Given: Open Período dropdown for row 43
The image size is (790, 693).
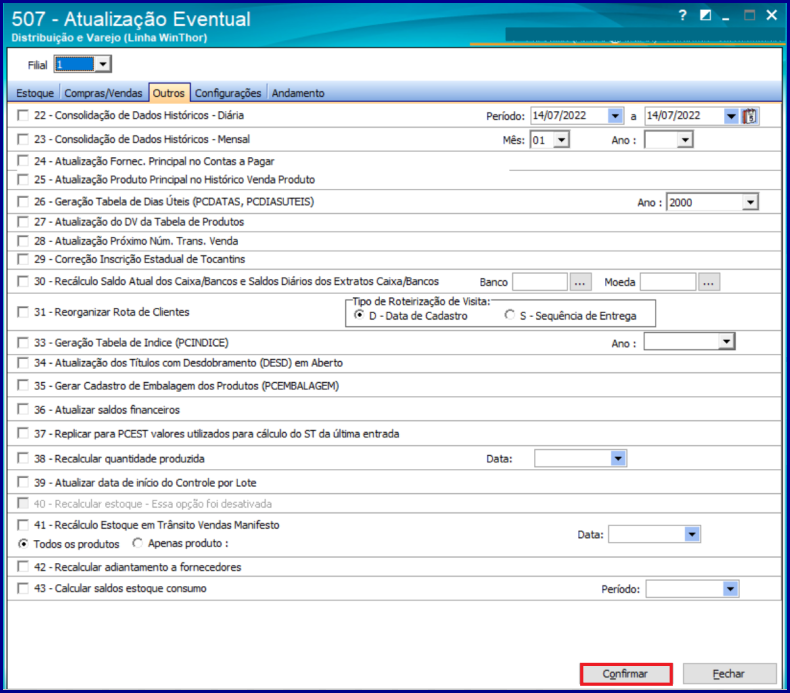Looking at the screenshot, I should (731, 589).
